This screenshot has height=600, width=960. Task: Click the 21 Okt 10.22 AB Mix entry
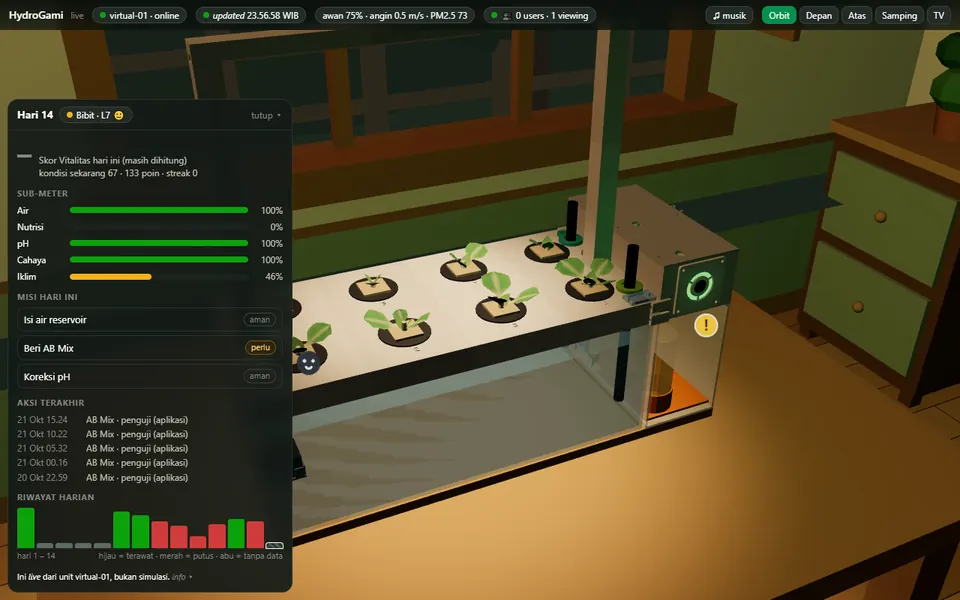coord(103,434)
